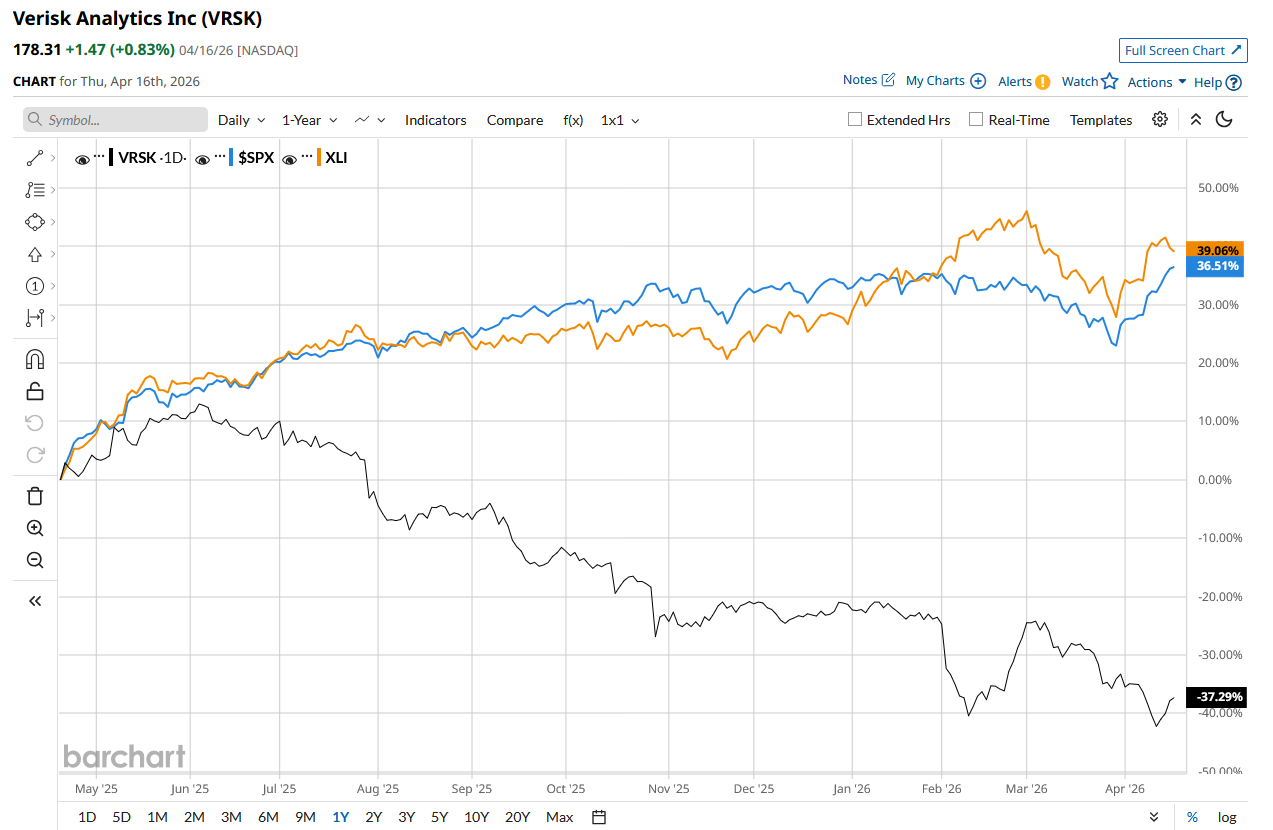Open the Actions dropdown menu
Image resolution: width=1273 pixels, height=830 pixels.
tap(1157, 82)
